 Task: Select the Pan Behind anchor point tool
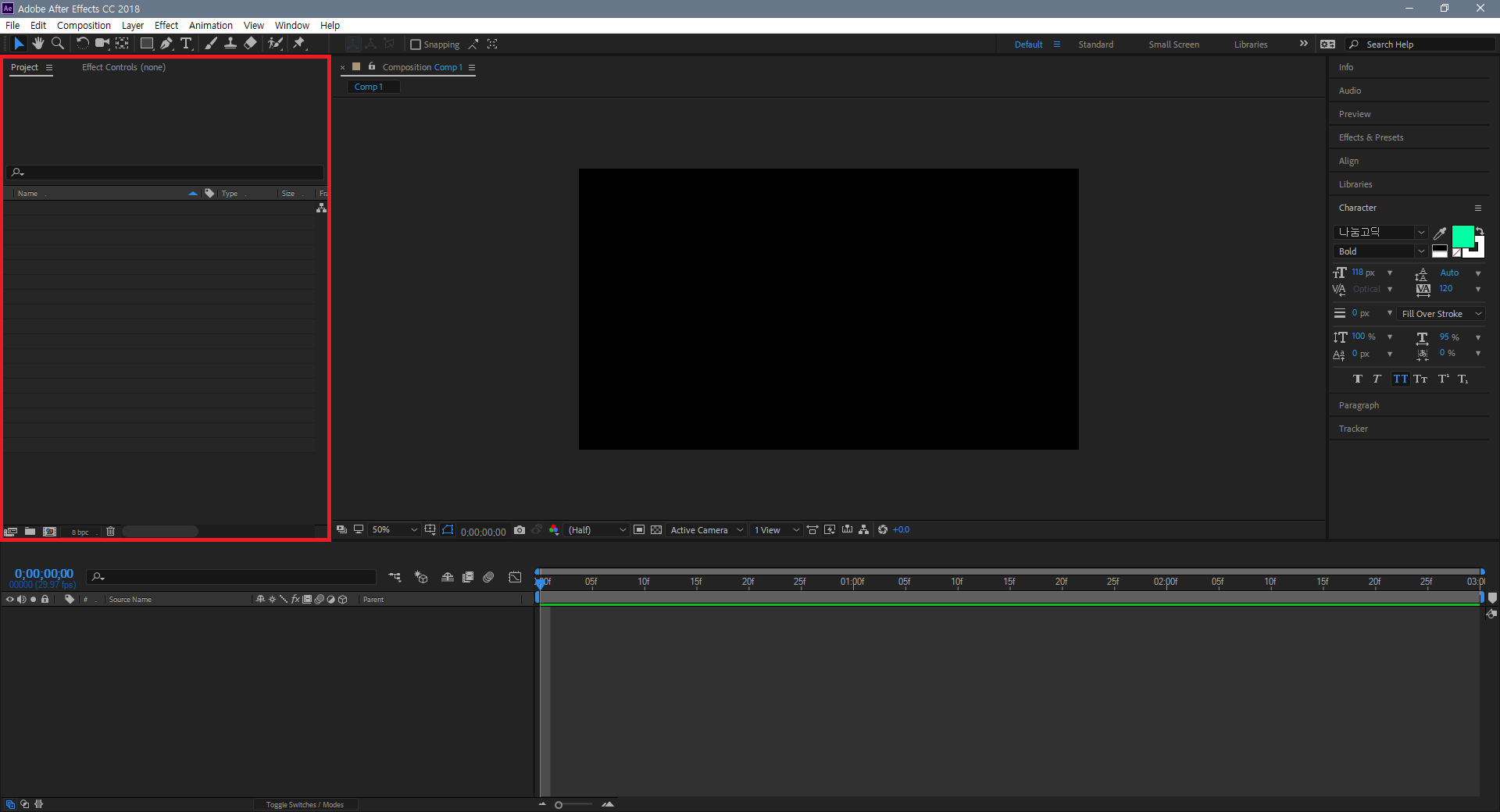[123, 44]
